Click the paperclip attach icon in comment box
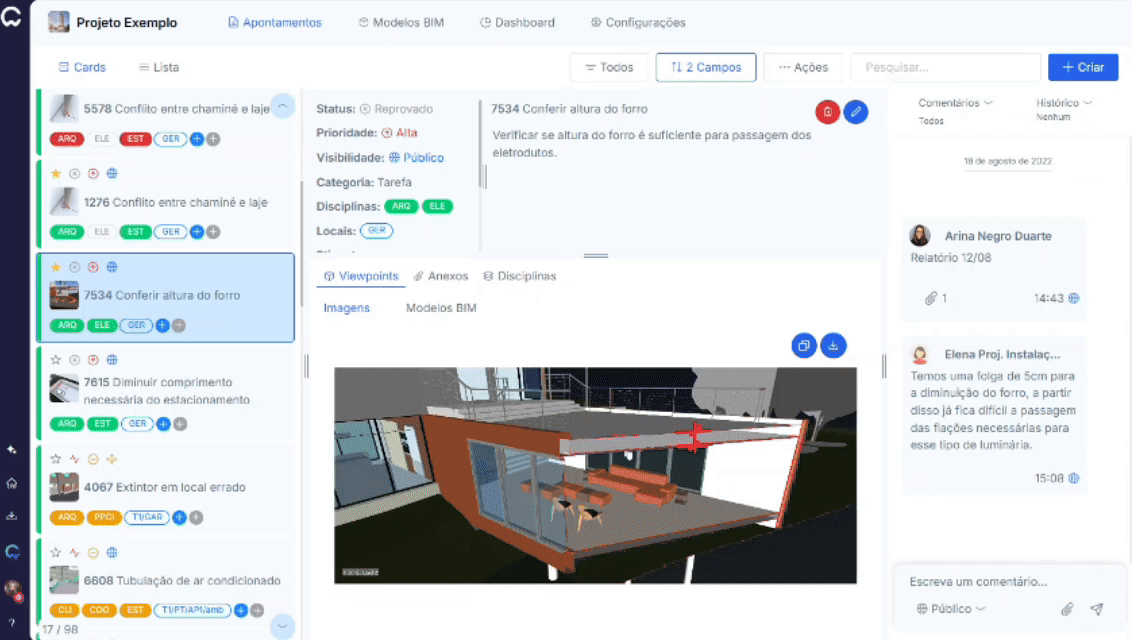The image size is (1132, 640). 1067,609
